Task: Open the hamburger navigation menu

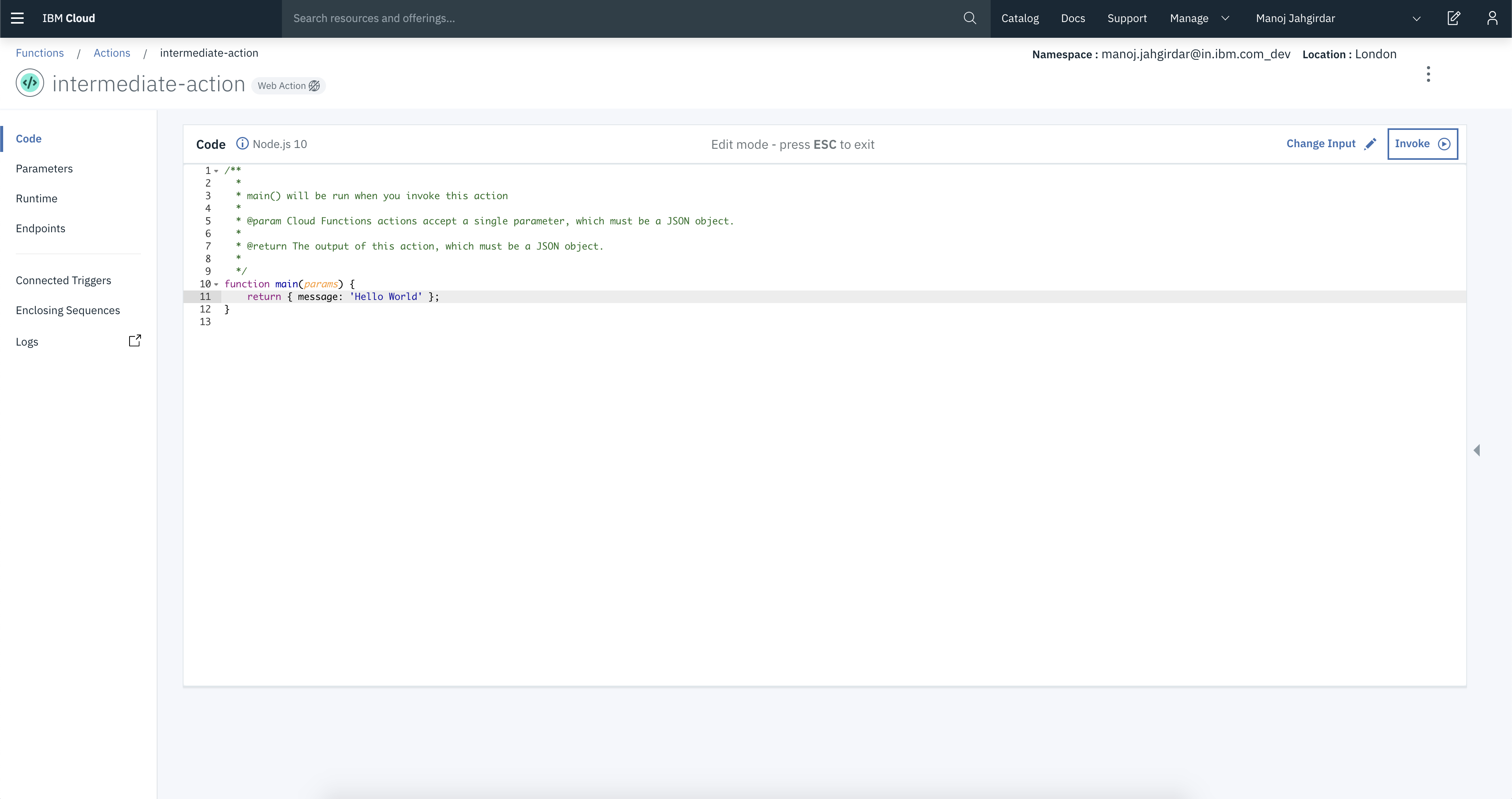Action: [x=18, y=18]
